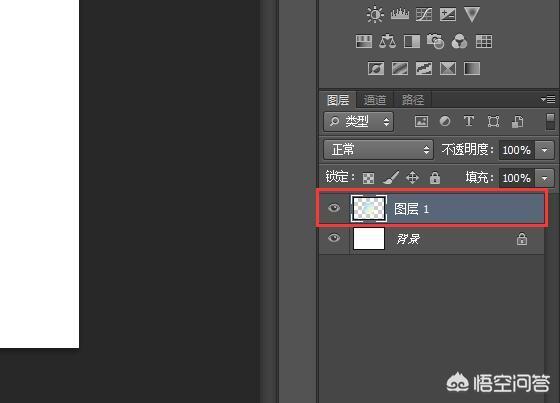Add a Curves adjustment layer
Screen dimensions: 560x403
coord(424,15)
